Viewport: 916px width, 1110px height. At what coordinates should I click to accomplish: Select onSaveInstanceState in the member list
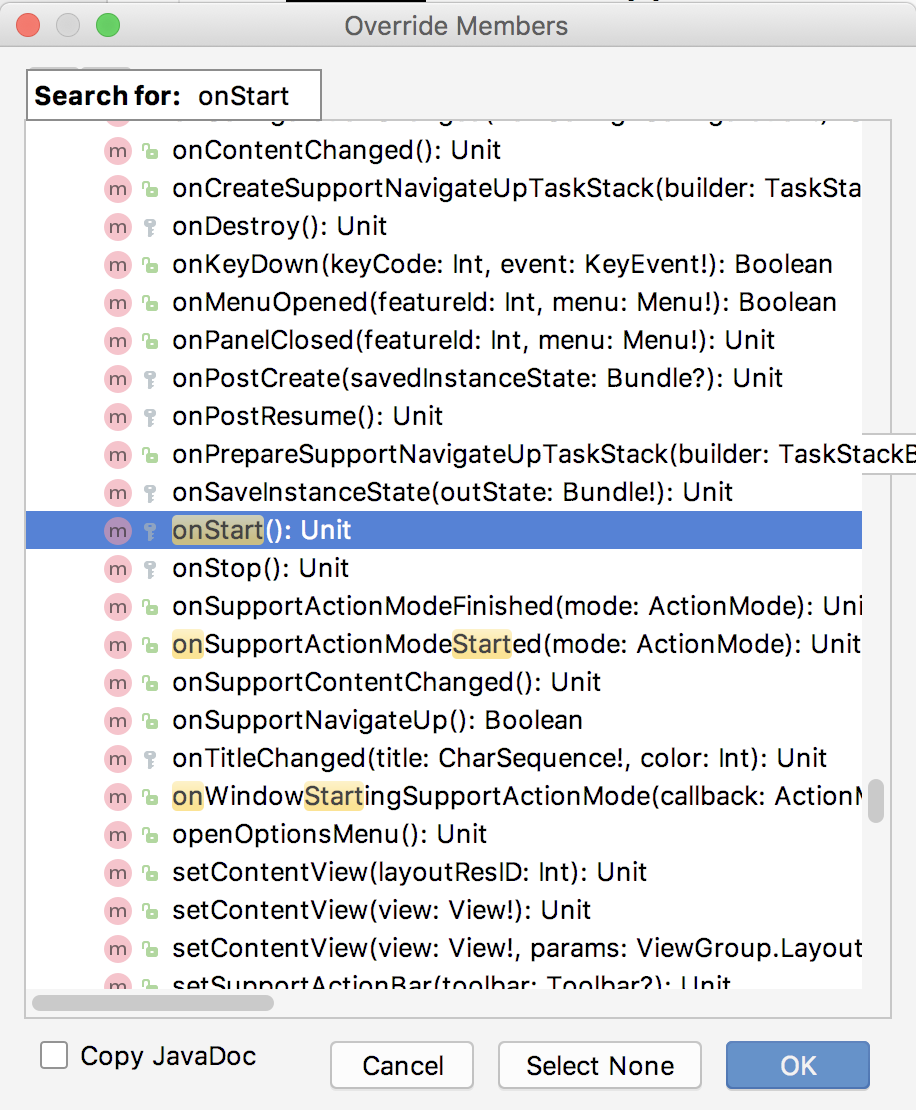(452, 493)
